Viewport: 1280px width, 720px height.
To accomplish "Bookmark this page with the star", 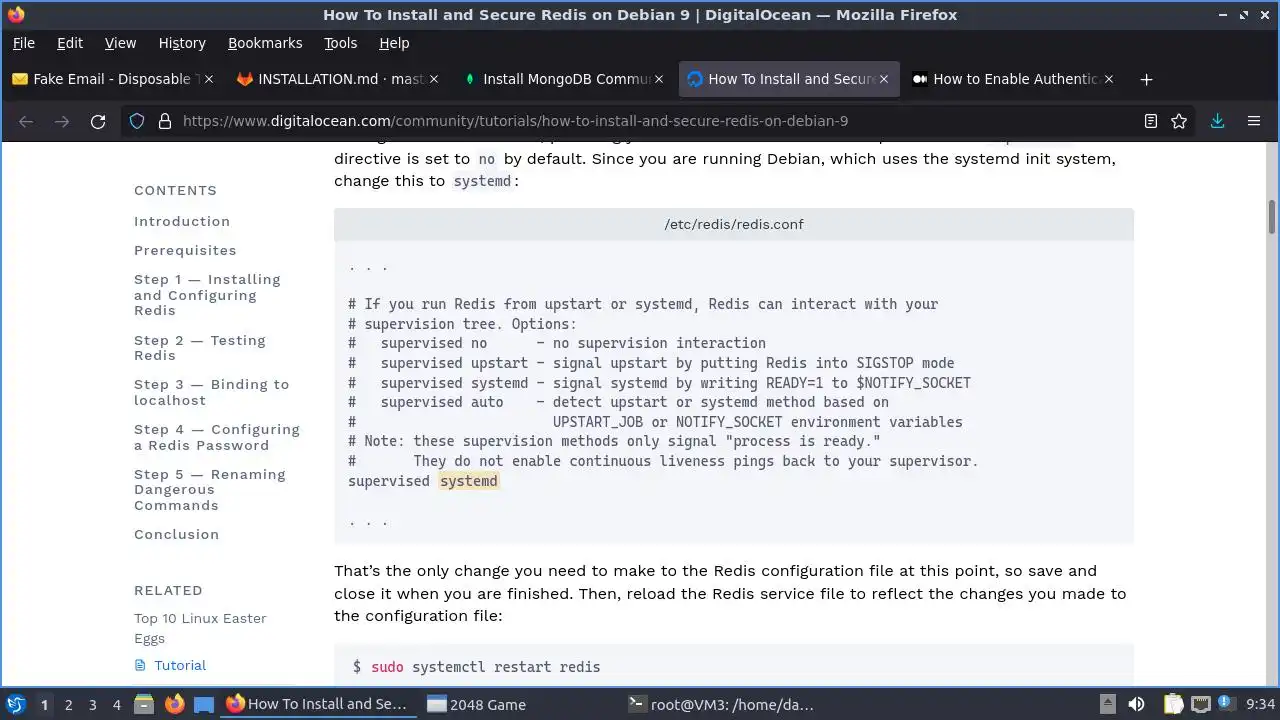I will pos(1179,121).
